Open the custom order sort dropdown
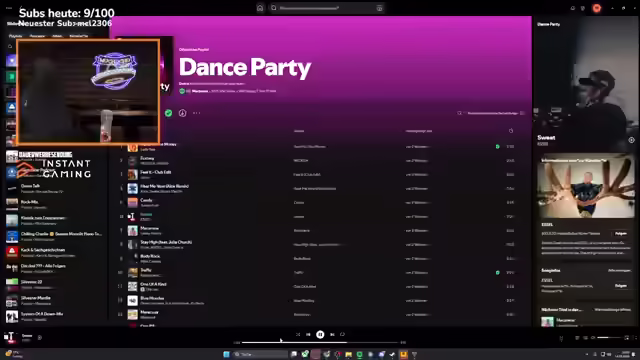This screenshot has height=360, width=640. (496, 113)
